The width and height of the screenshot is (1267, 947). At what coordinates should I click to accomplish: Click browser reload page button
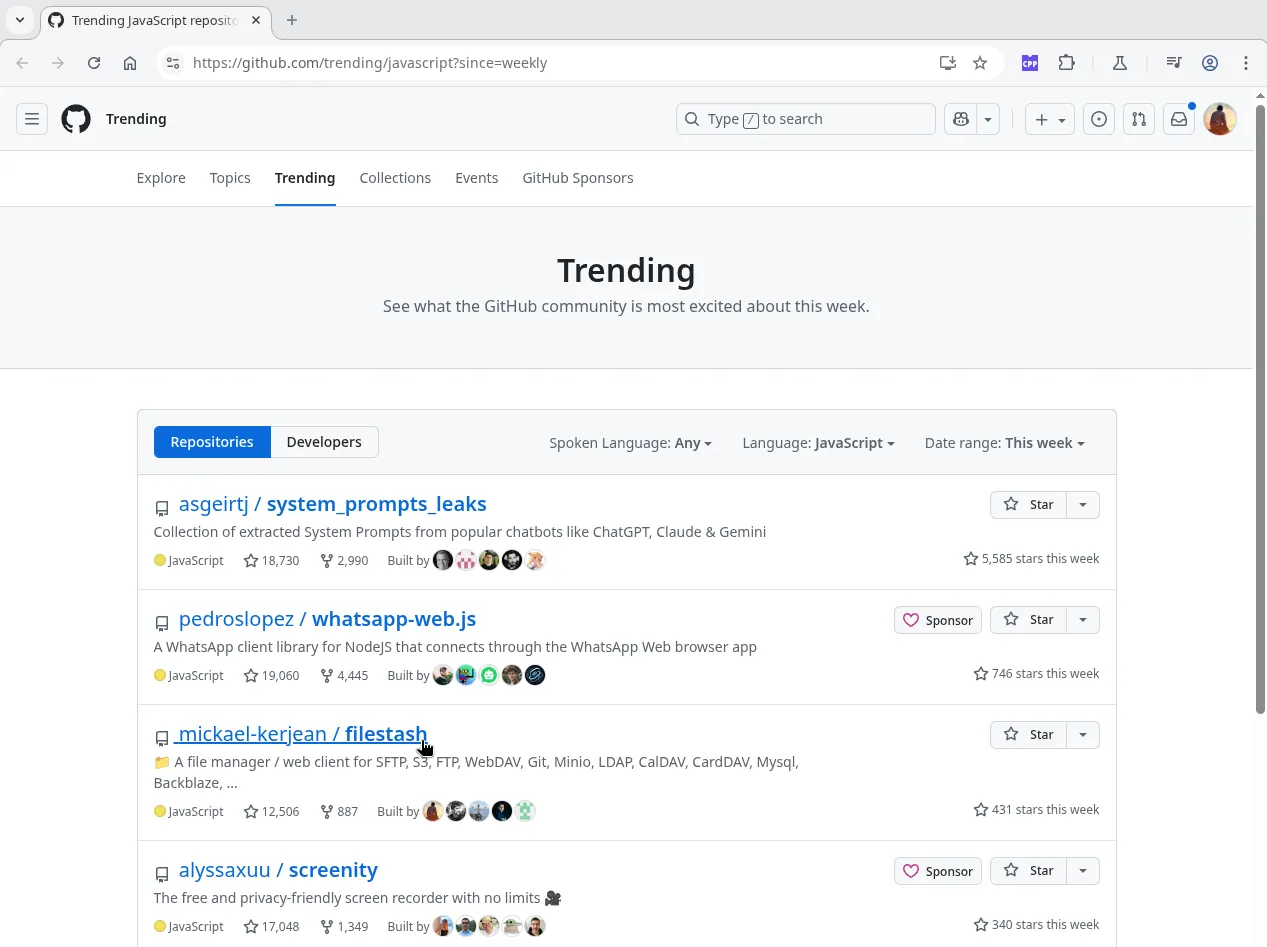point(94,63)
